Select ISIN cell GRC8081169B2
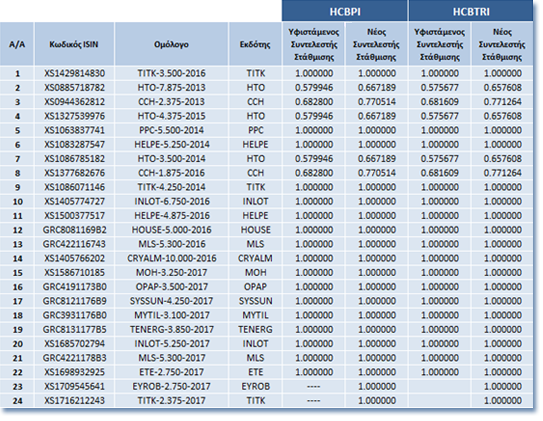This screenshot has height=421, width=543. (x=74, y=230)
